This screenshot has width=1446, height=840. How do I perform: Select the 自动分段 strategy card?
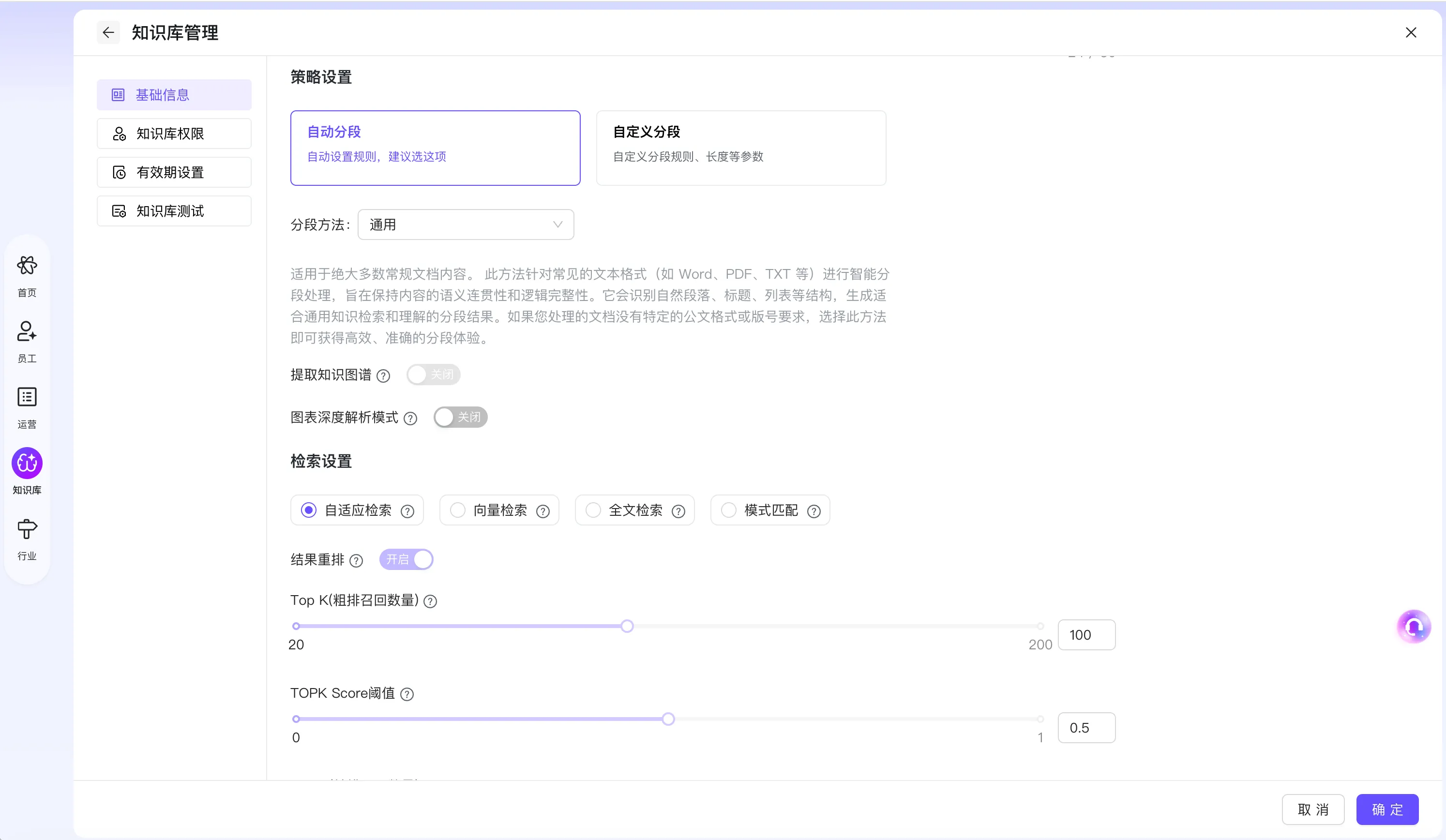tap(436, 148)
